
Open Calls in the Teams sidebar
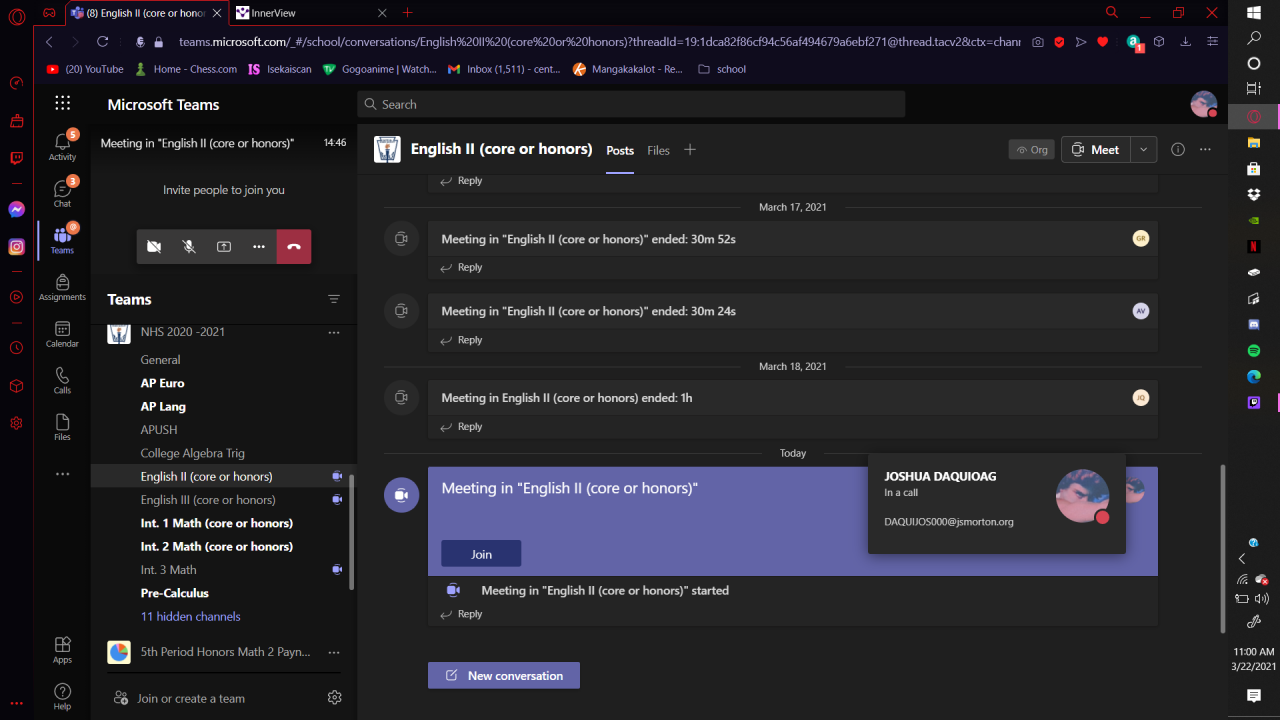62,380
